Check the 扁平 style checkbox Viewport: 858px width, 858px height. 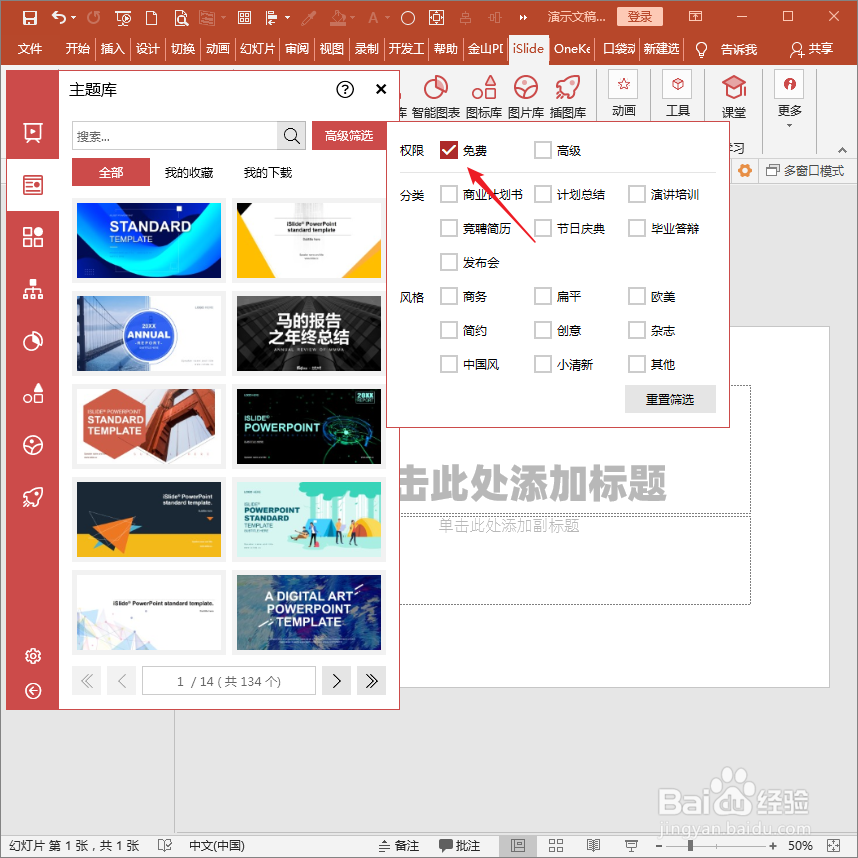pyautogui.click(x=543, y=296)
